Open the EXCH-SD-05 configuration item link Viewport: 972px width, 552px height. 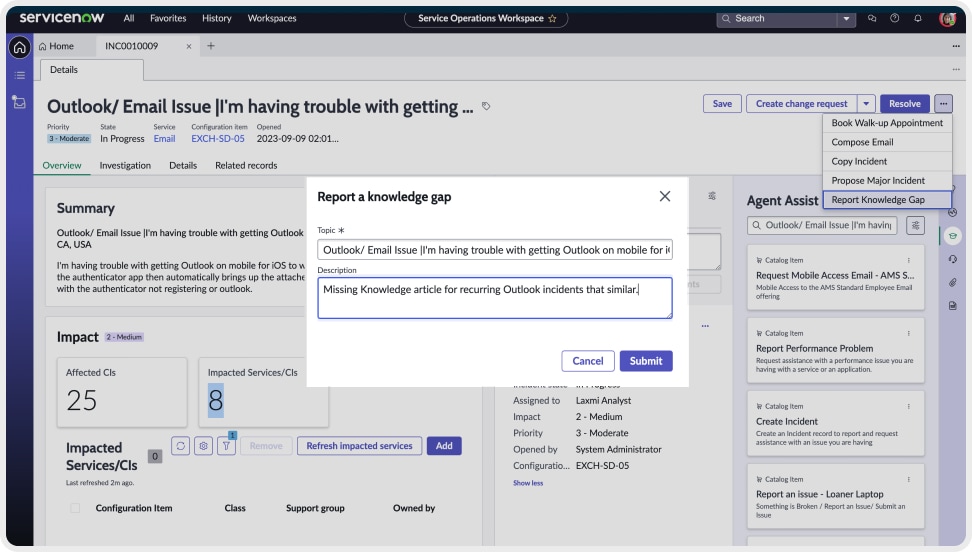pos(218,139)
